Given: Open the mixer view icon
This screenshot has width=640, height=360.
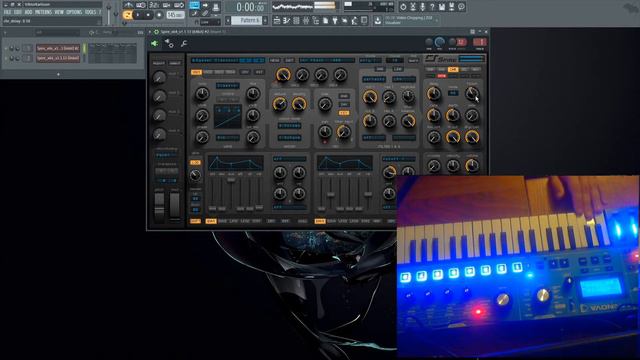Looking at the screenshot, I should point(306,20).
